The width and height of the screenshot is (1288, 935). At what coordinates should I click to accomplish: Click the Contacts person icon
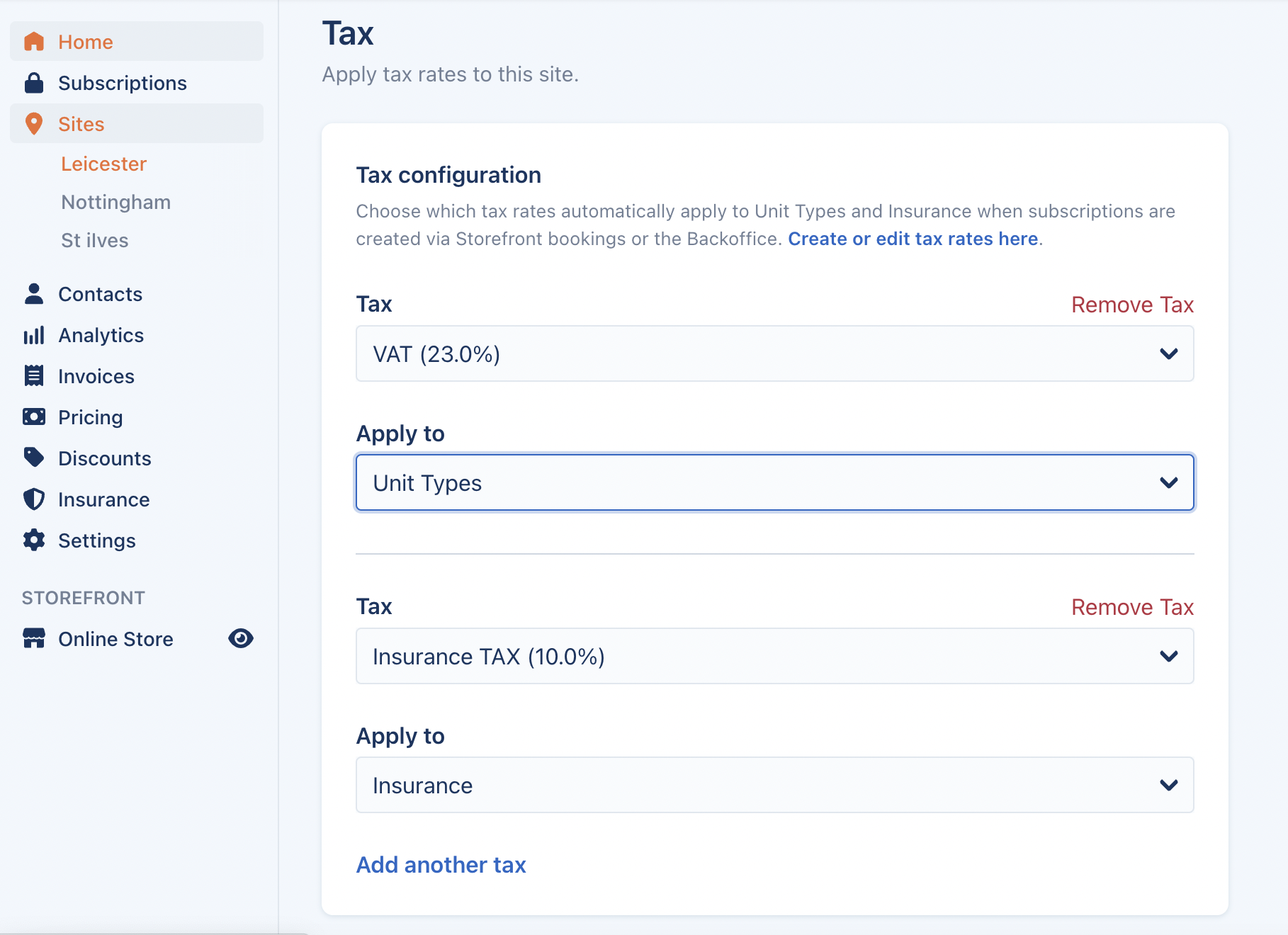34,294
